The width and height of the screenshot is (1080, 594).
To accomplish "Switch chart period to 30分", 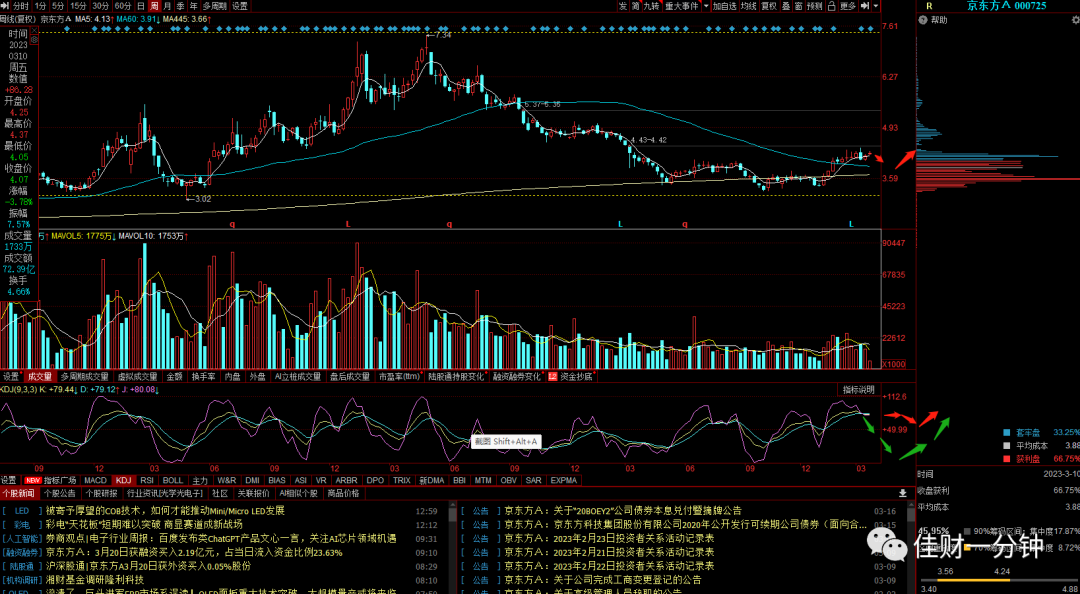I will click(x=101, y=6).
